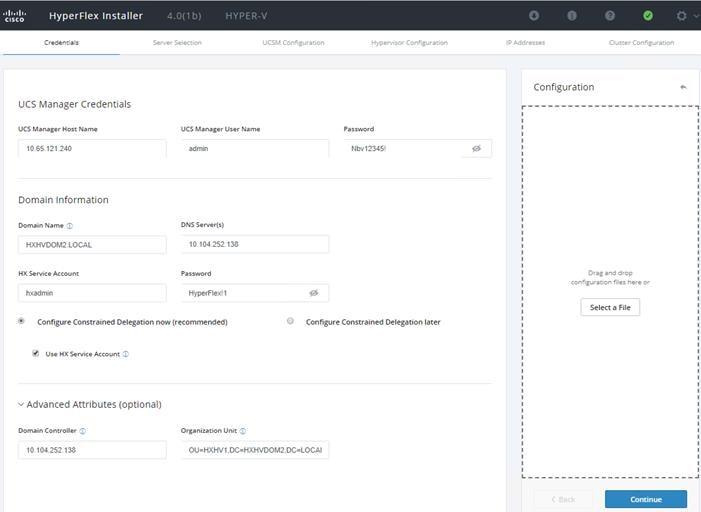The height and width of the screenshot is (512, 701).
Task: Click the Organization Unit input field
Action: pyautogui.click(x=255, y=450)
